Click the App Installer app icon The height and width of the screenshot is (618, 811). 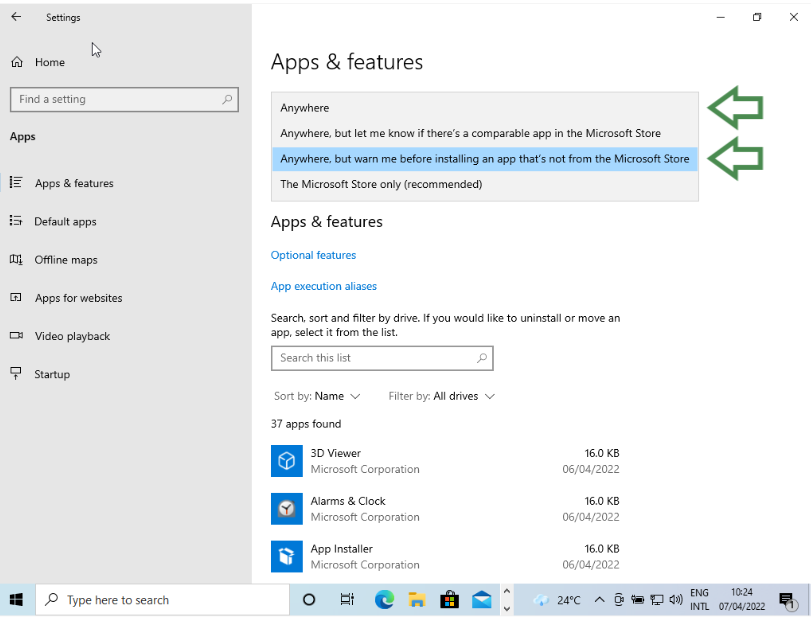coord(287,556)
